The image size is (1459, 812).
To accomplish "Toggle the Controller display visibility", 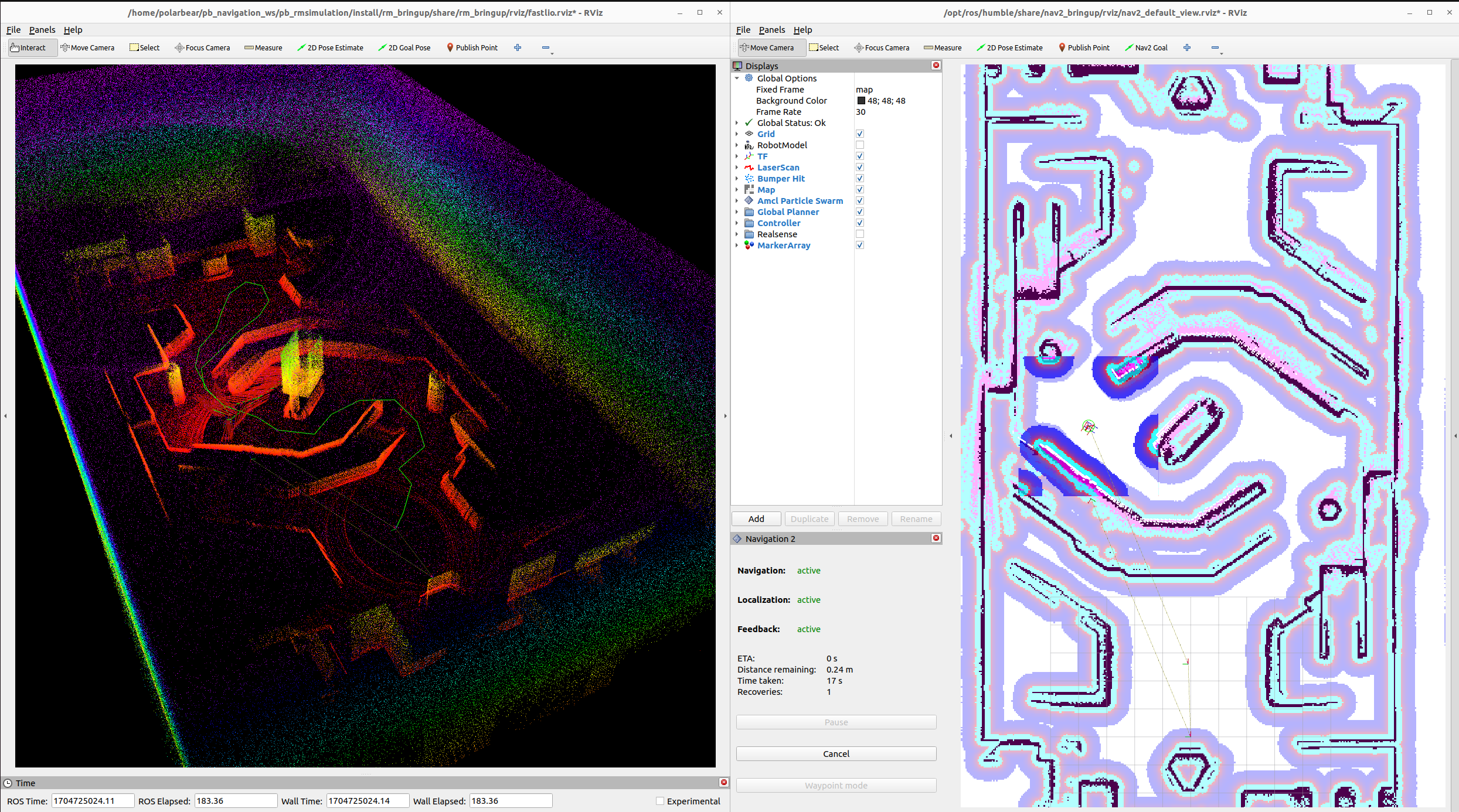I will (x=860, y=222).
